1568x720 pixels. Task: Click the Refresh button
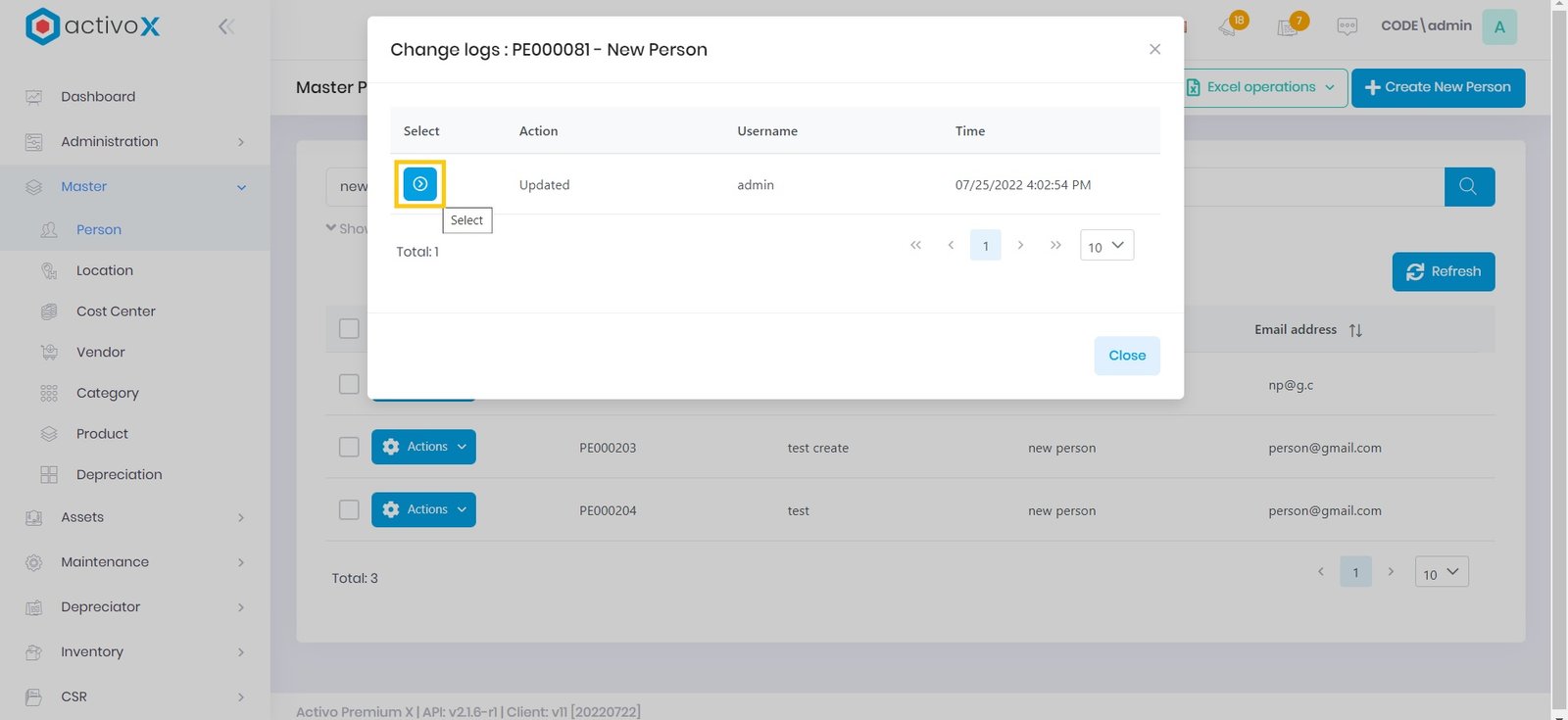point(1443,271)
